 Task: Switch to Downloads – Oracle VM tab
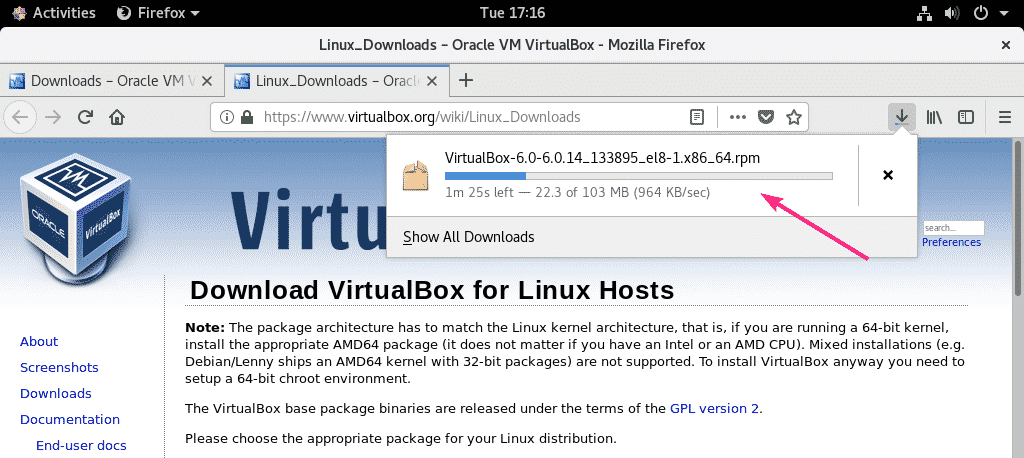(112, 81)
